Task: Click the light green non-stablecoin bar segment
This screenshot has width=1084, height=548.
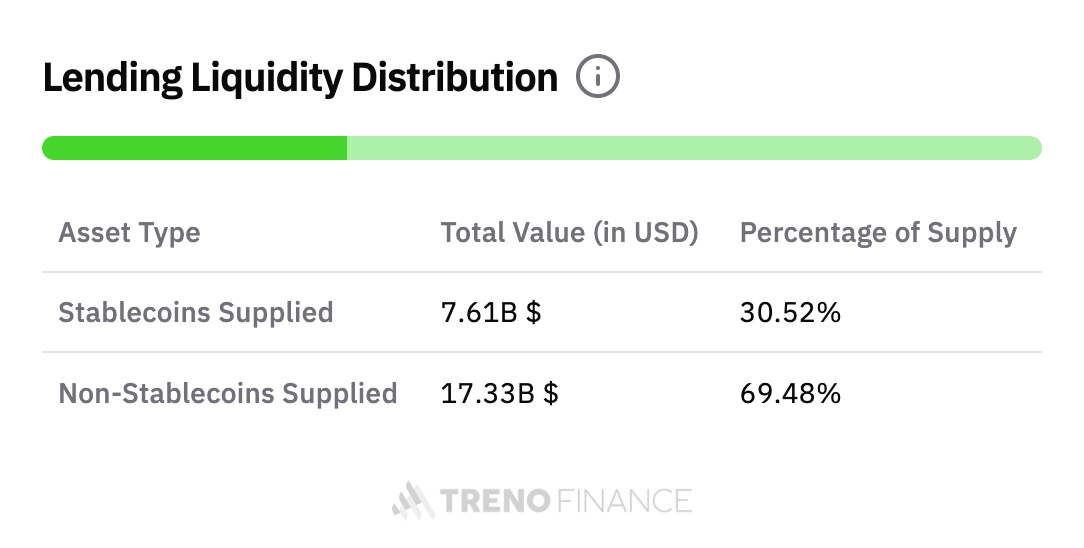Action: click(694, 148)
